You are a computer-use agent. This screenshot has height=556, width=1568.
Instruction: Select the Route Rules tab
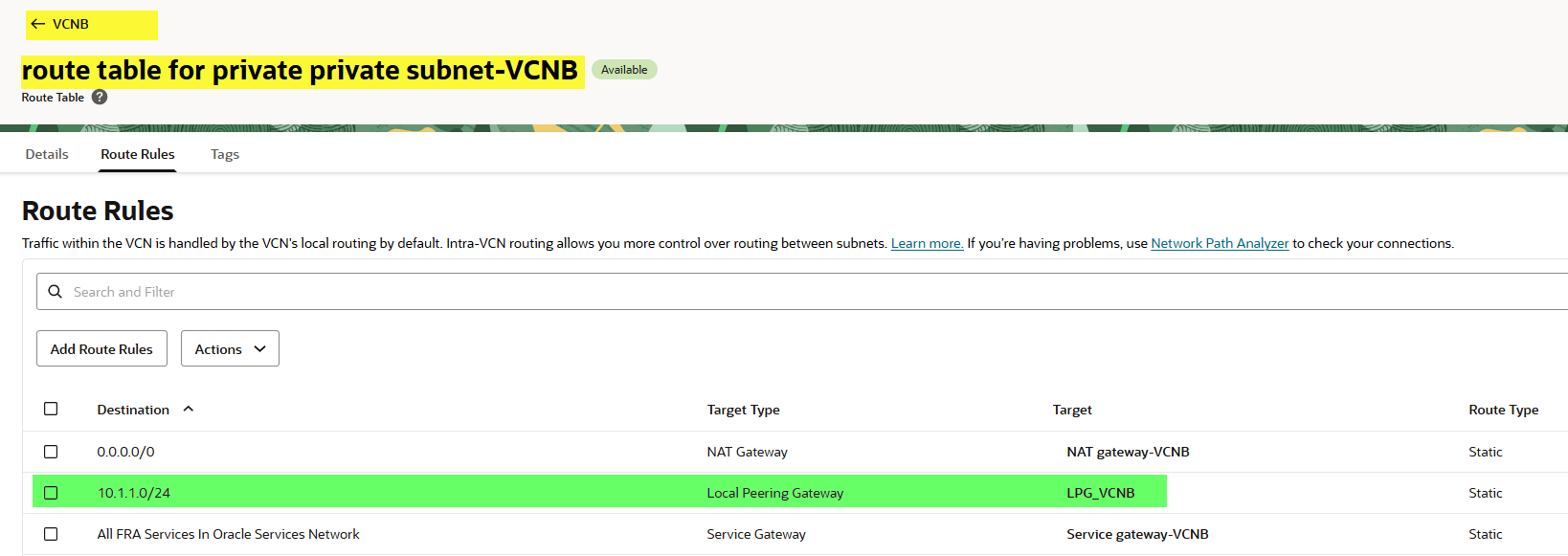(138, 154)
